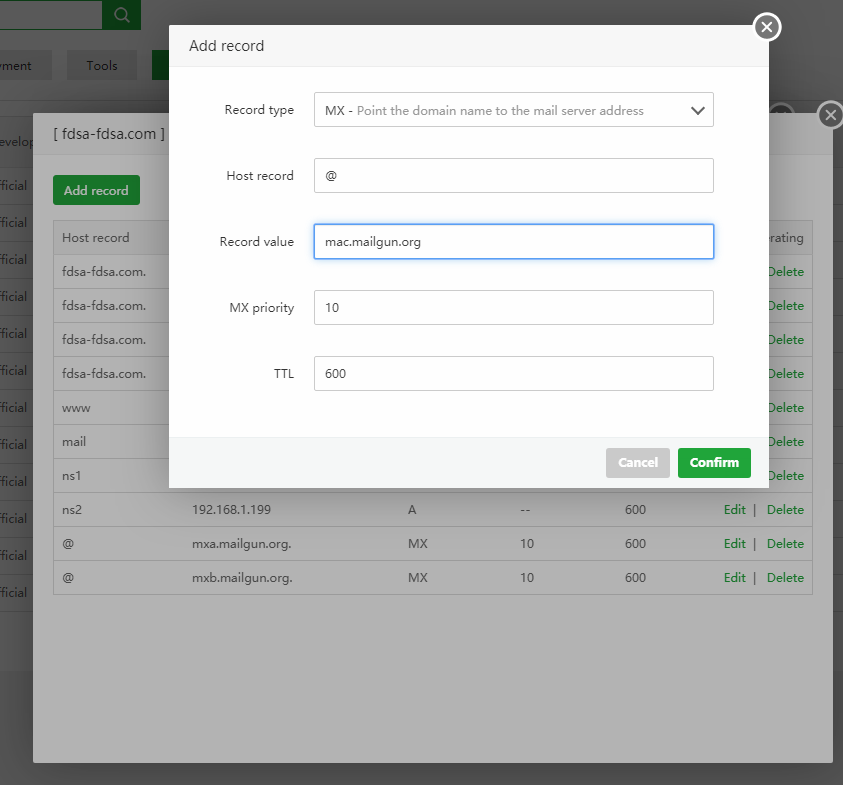Delete the ns2 record
This screenshot has width=843, height=785.
pos(785,509)
